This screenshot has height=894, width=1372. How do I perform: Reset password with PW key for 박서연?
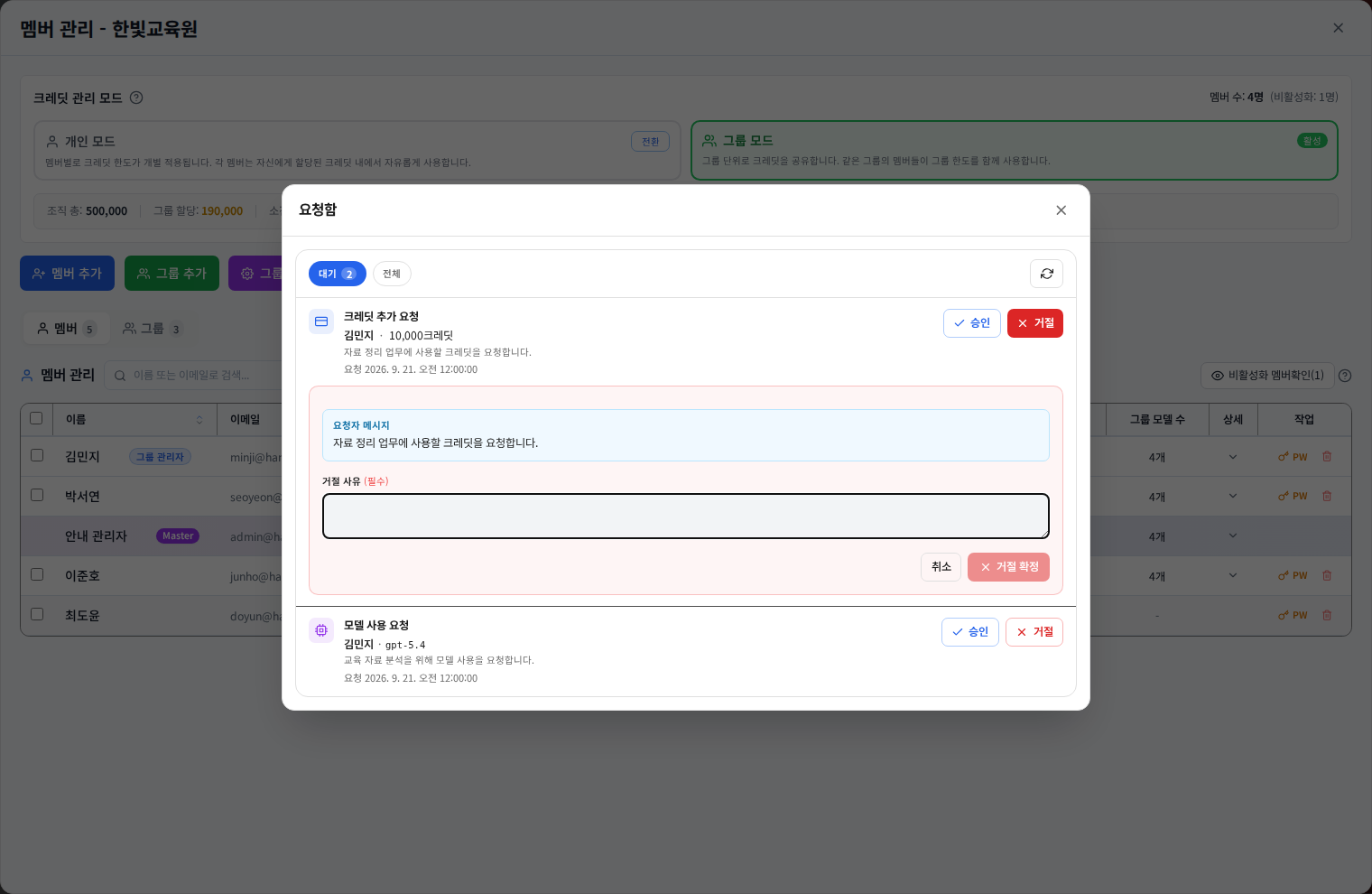[1293, 497]
